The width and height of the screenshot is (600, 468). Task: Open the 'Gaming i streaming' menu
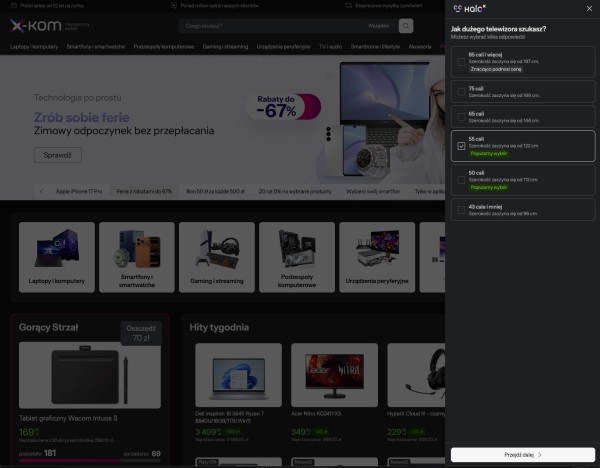pos(225,47)
